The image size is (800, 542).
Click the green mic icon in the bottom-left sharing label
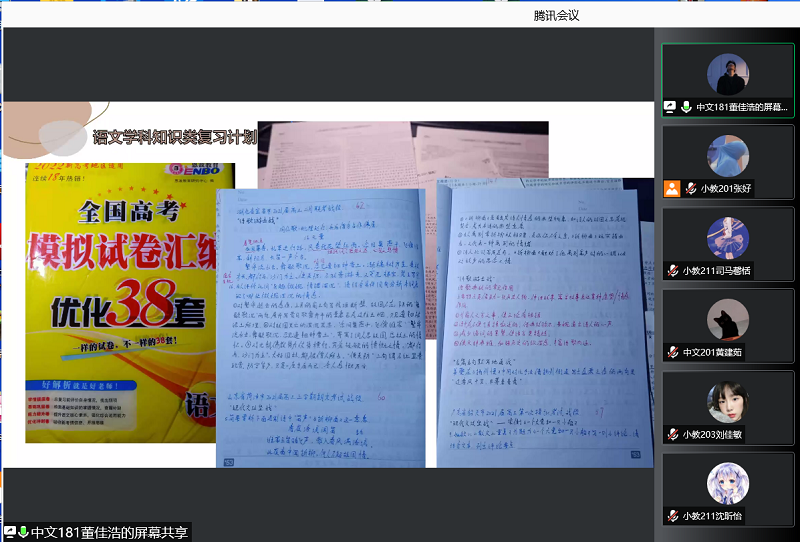pyautogui.click(x=23, y=532)
